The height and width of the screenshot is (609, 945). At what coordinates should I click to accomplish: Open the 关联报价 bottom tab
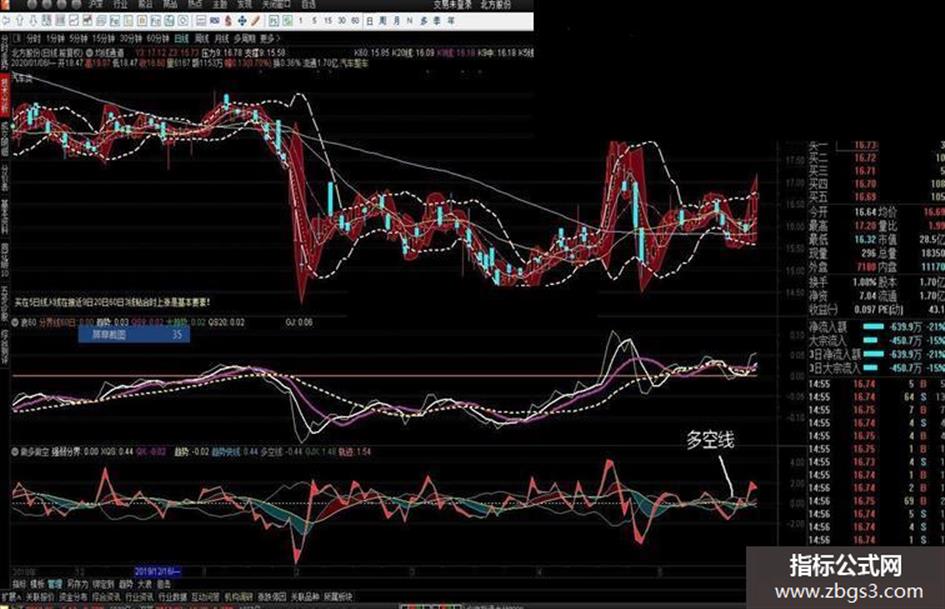pyautogui.click(x=40, y=597)
